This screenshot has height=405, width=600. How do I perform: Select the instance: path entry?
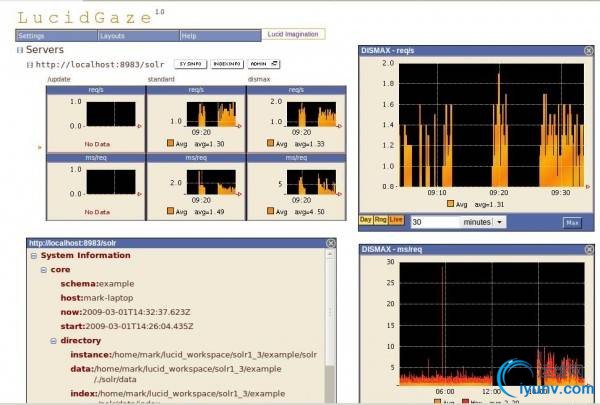(194, 355)
